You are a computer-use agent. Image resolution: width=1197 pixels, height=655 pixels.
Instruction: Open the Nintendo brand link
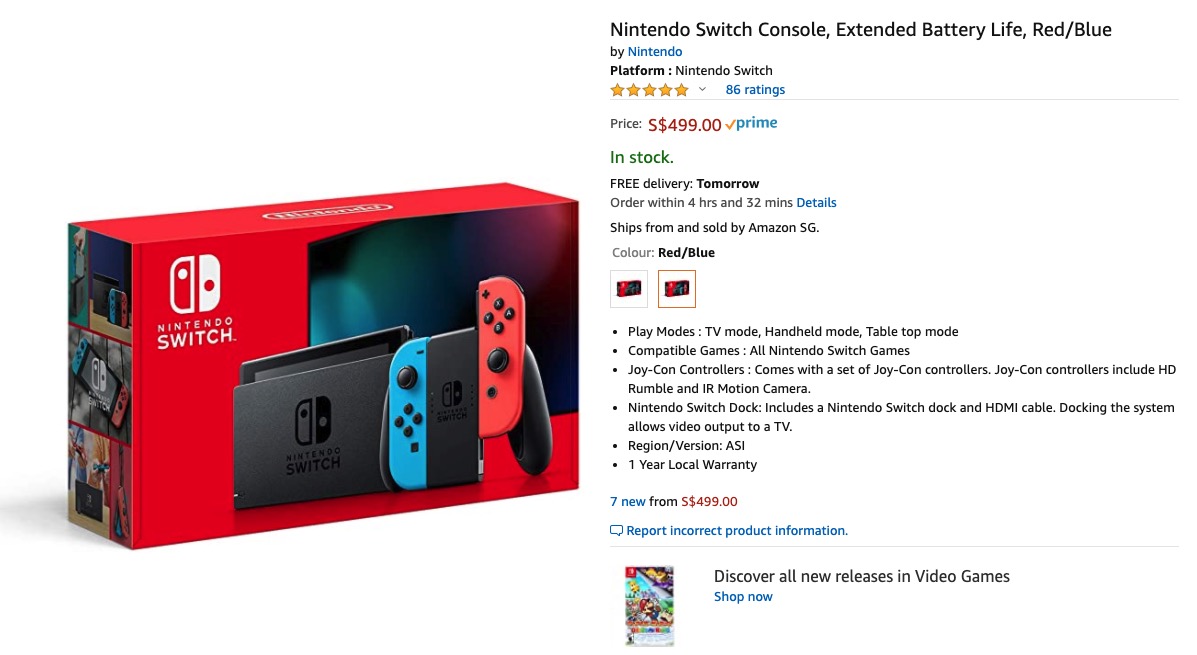point(655,51)
